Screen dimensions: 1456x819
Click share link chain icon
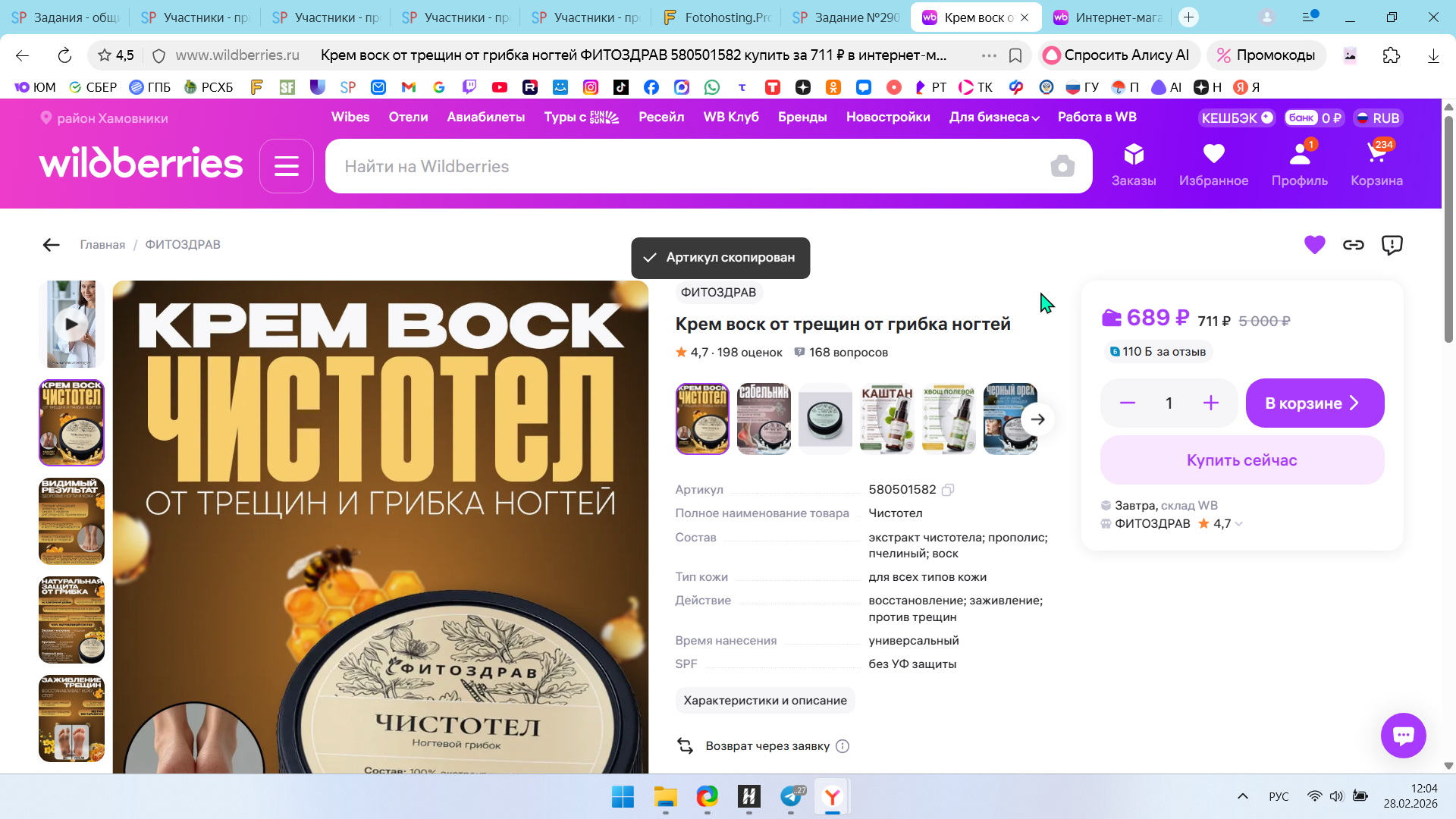click(x=1353, y=245)
